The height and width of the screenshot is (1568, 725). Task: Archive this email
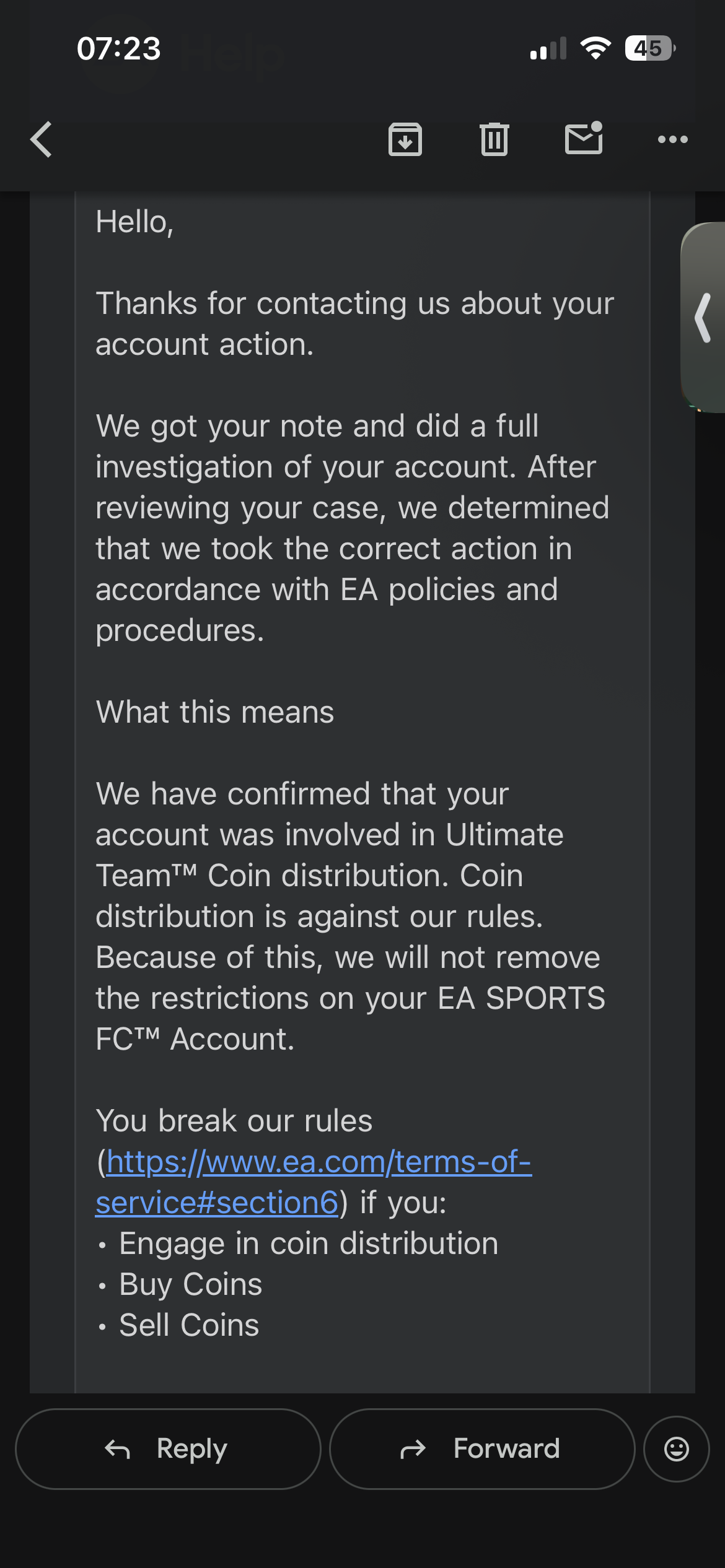pos(405,139)
